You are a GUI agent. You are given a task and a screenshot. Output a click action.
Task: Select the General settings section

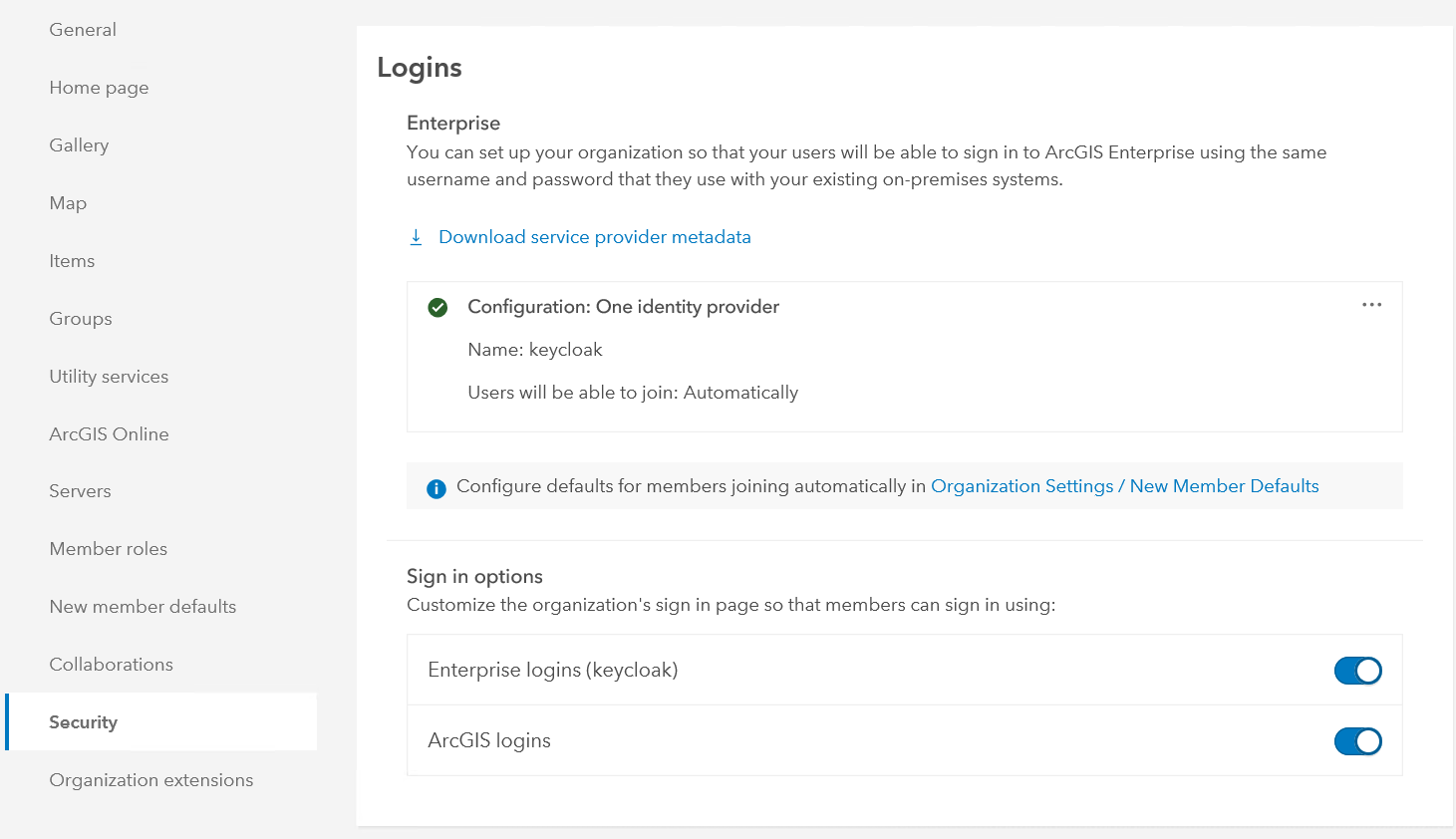pos(83,29)
